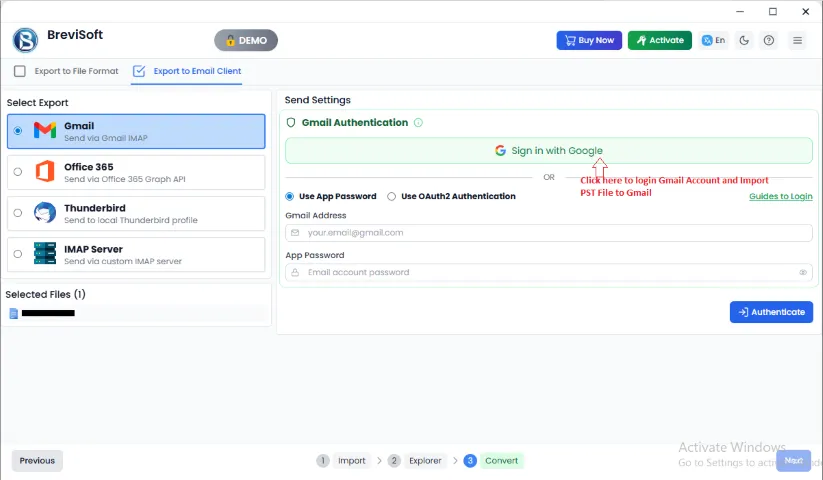Maximize the BreviSoft window
Viewport: 823px width, 480px height.
tap(773, 12)
